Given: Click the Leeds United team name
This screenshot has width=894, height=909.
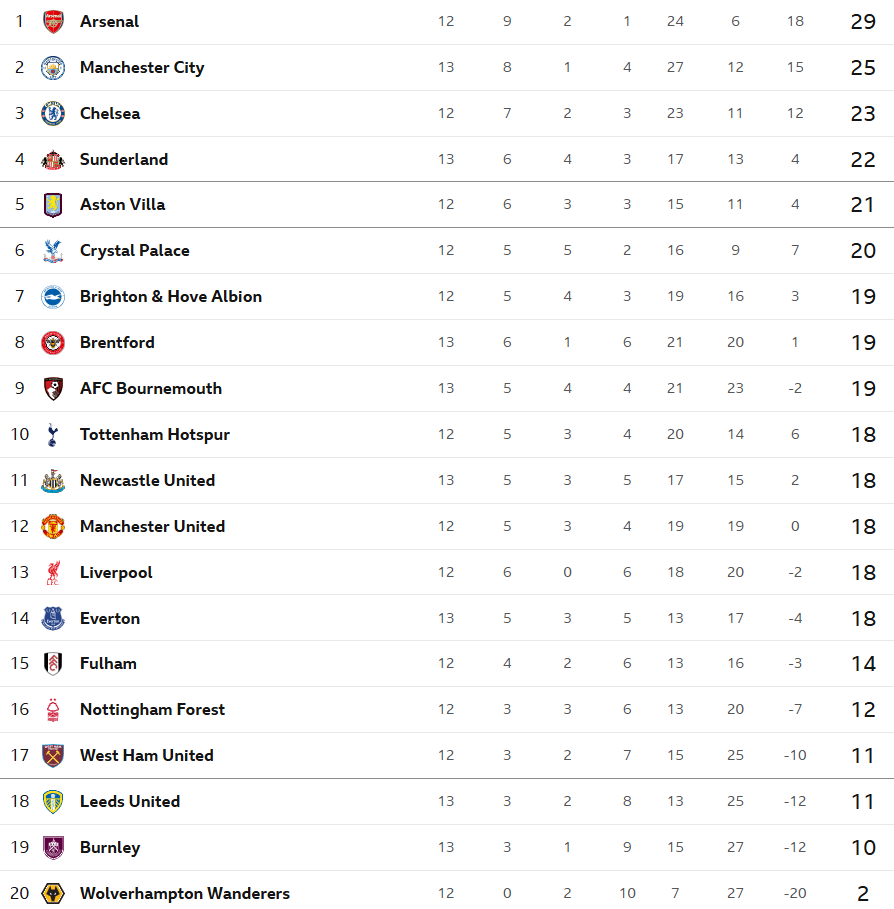Looking at the screenshot, I should tap(130, 801).
